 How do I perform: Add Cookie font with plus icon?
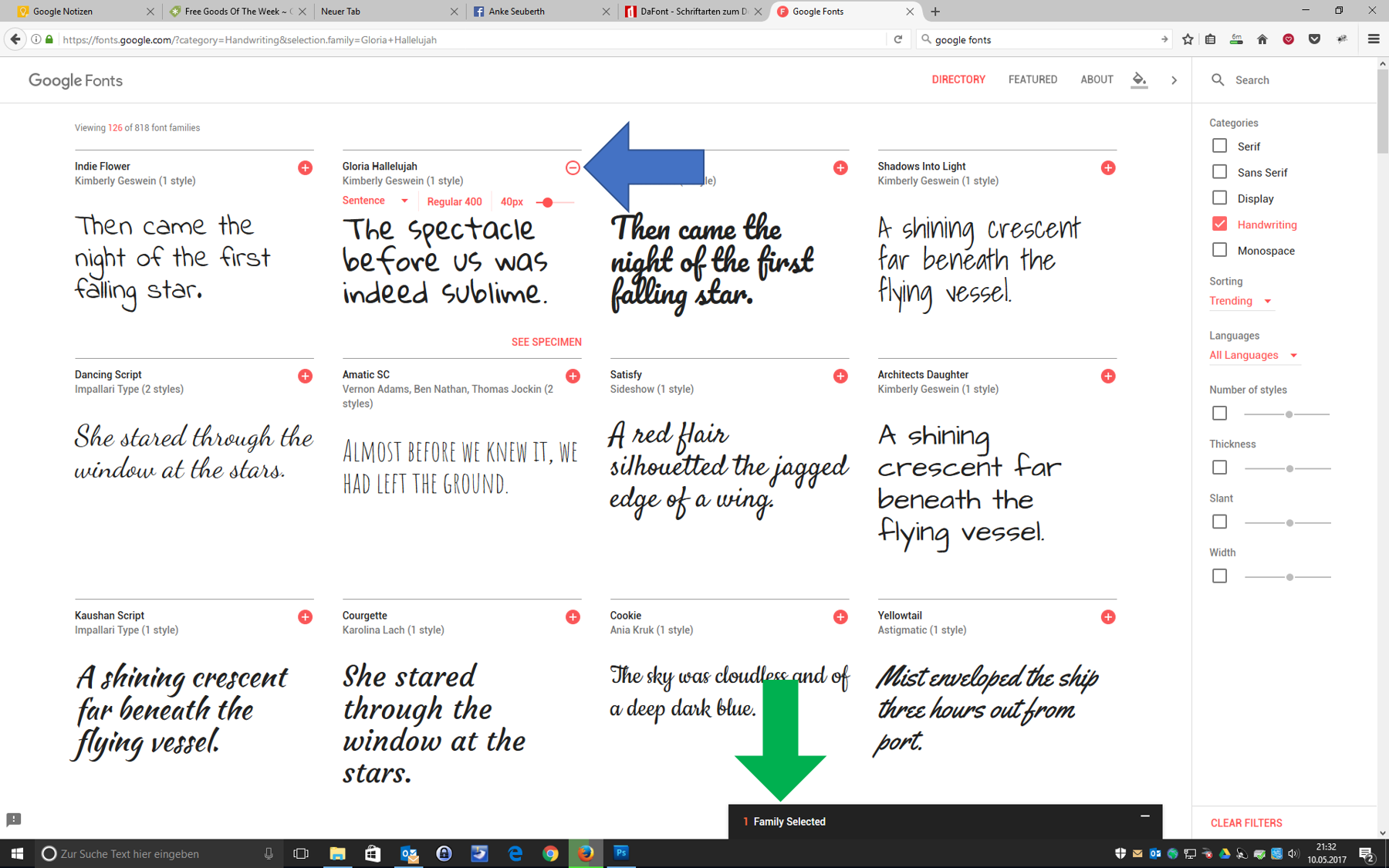coord(840,616)
